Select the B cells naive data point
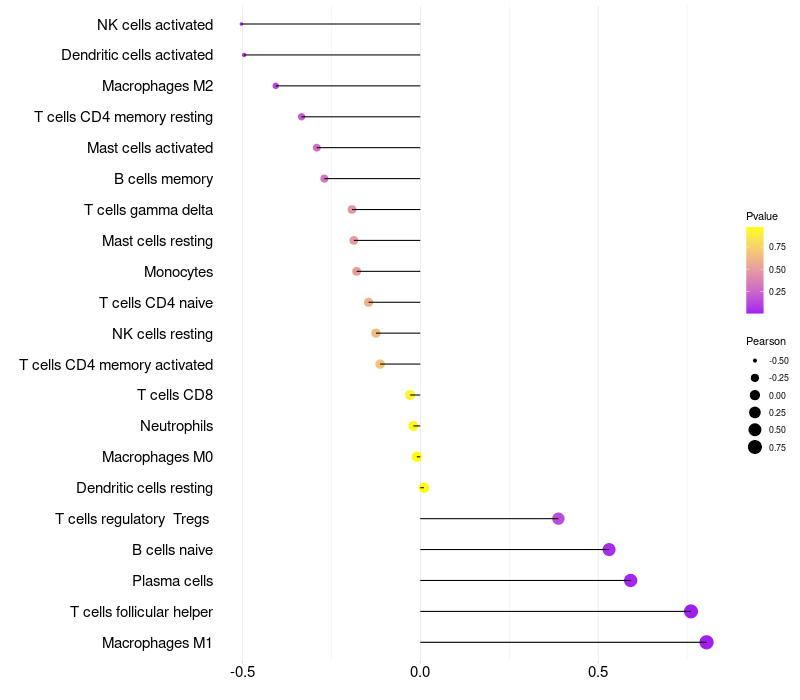The image size is (800, 700). click(x=609, y=549)
